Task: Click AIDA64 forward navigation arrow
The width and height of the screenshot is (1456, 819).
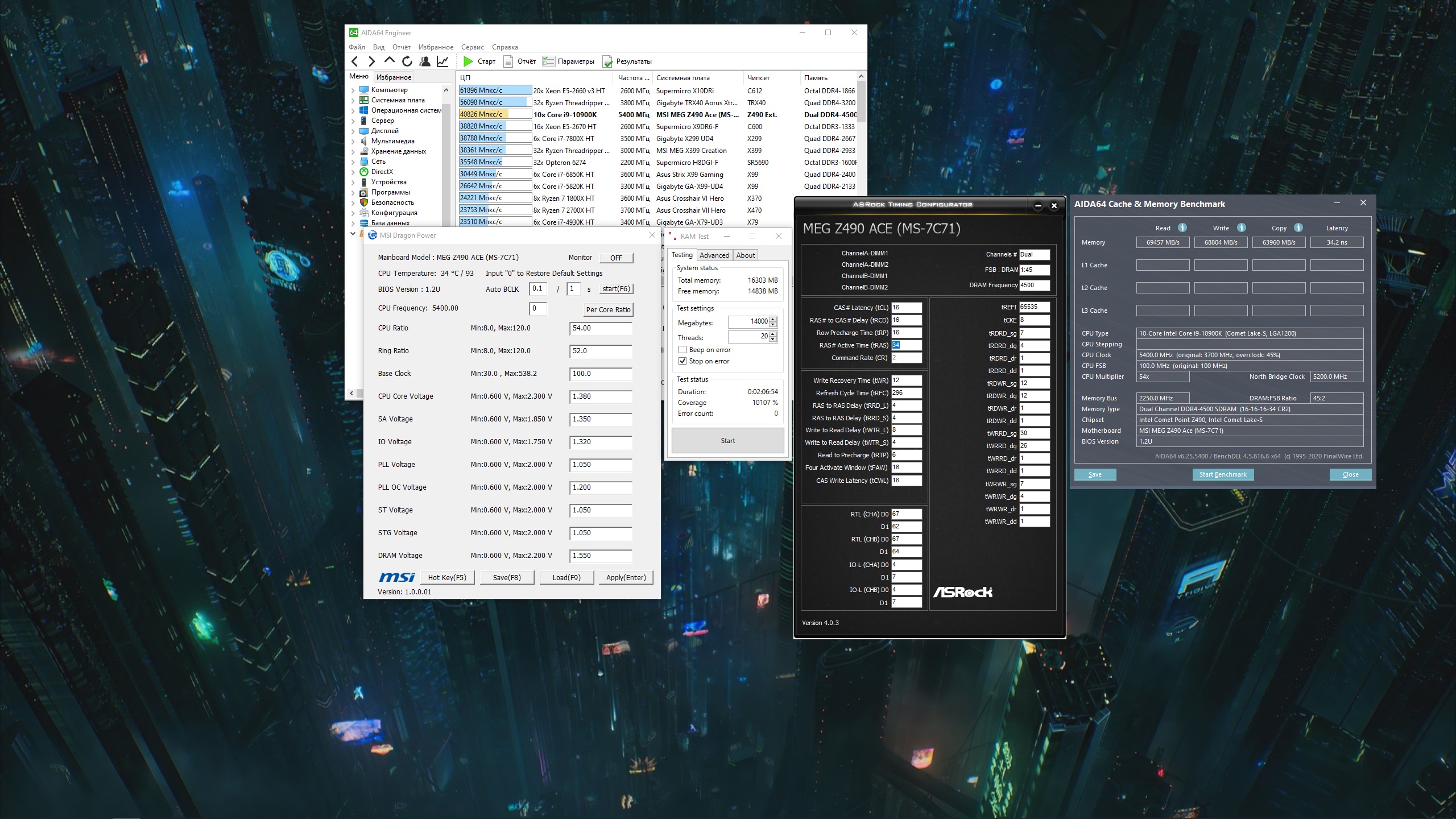Action: (371, 61)
